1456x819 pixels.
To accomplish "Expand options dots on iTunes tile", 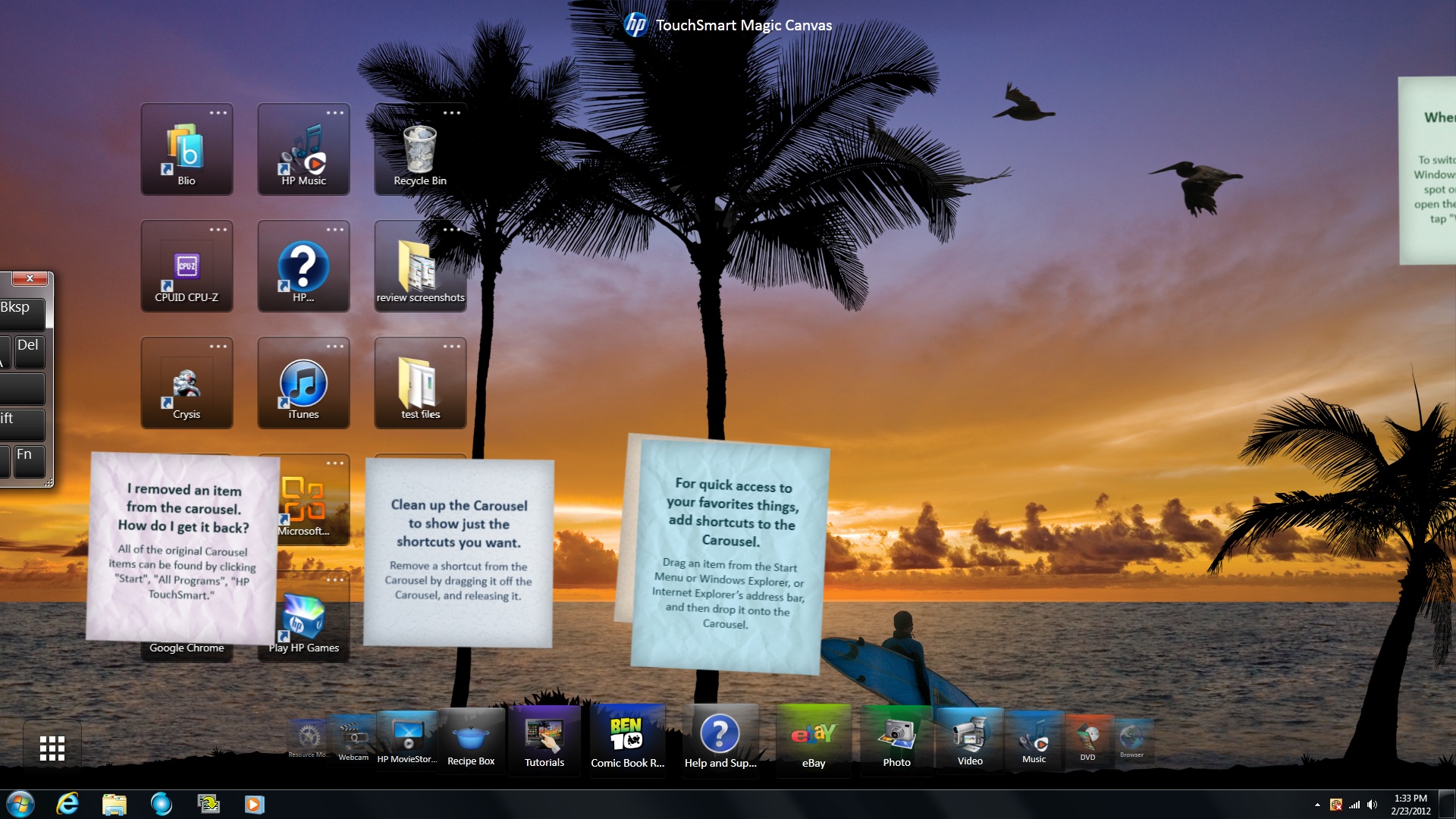I will 335,347.
